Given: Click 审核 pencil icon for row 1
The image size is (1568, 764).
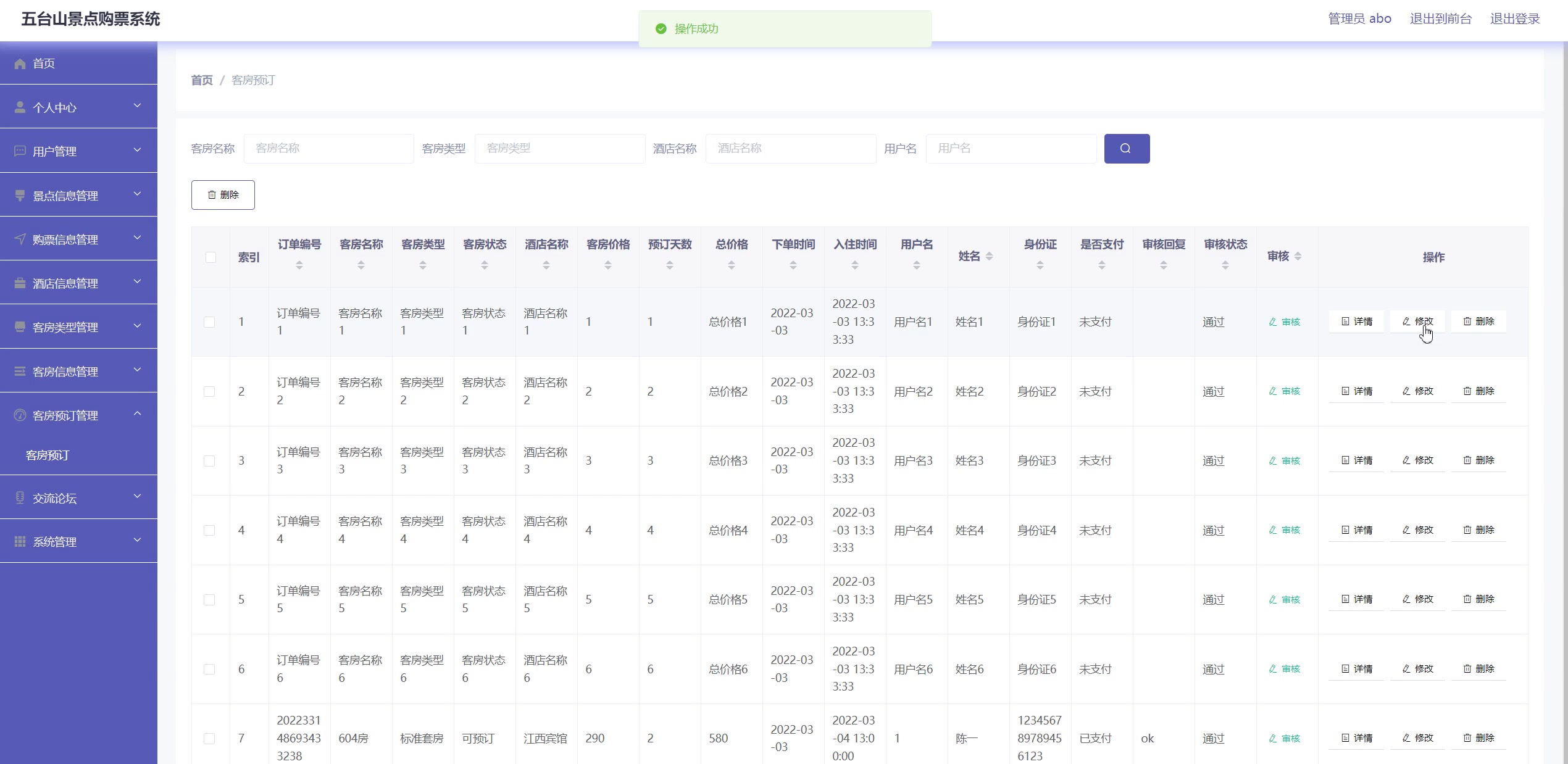Looking at the screenshot, I should click(x=1272, y=322).
